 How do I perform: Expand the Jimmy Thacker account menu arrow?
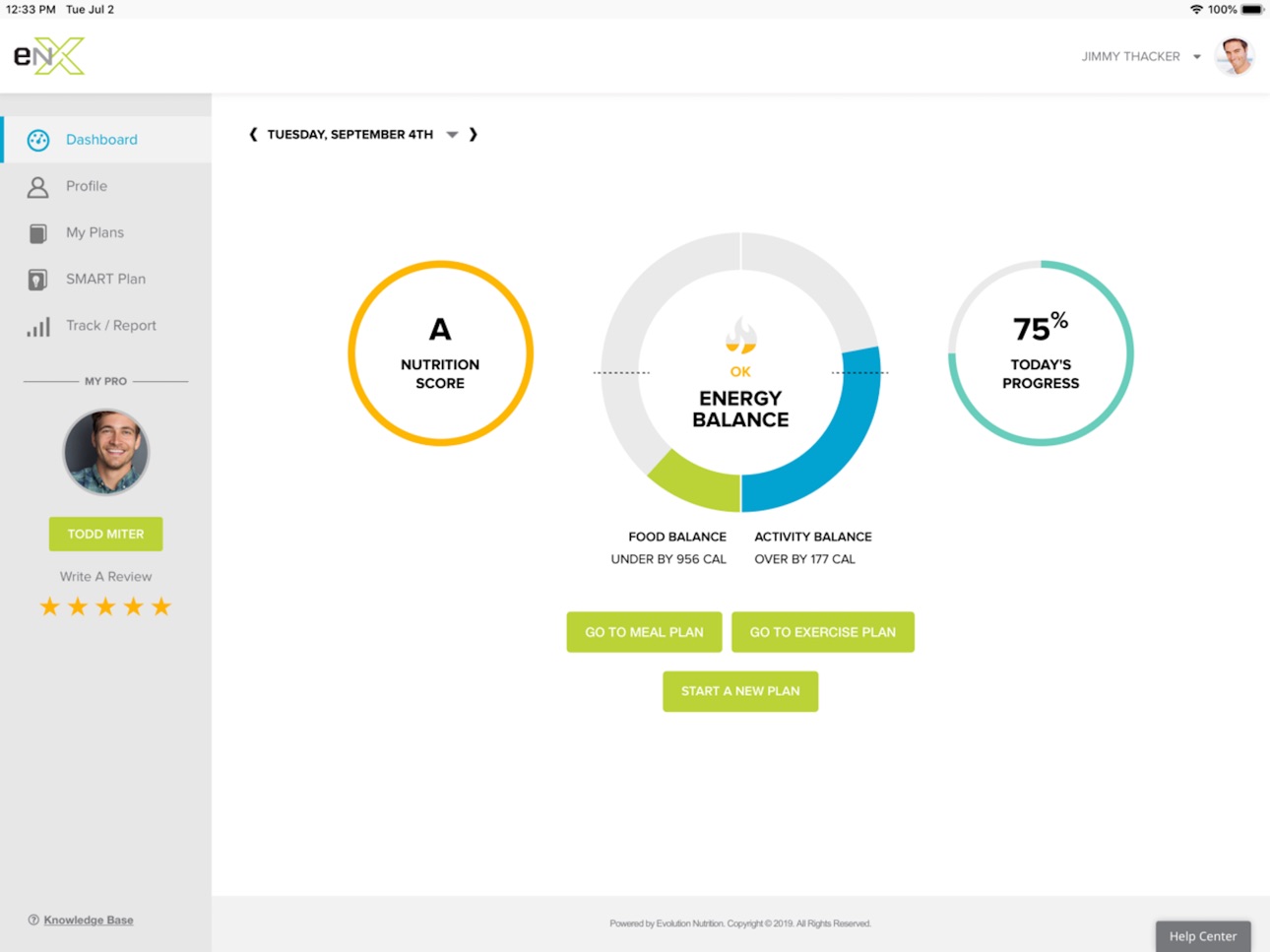[x=1197, y=57]
